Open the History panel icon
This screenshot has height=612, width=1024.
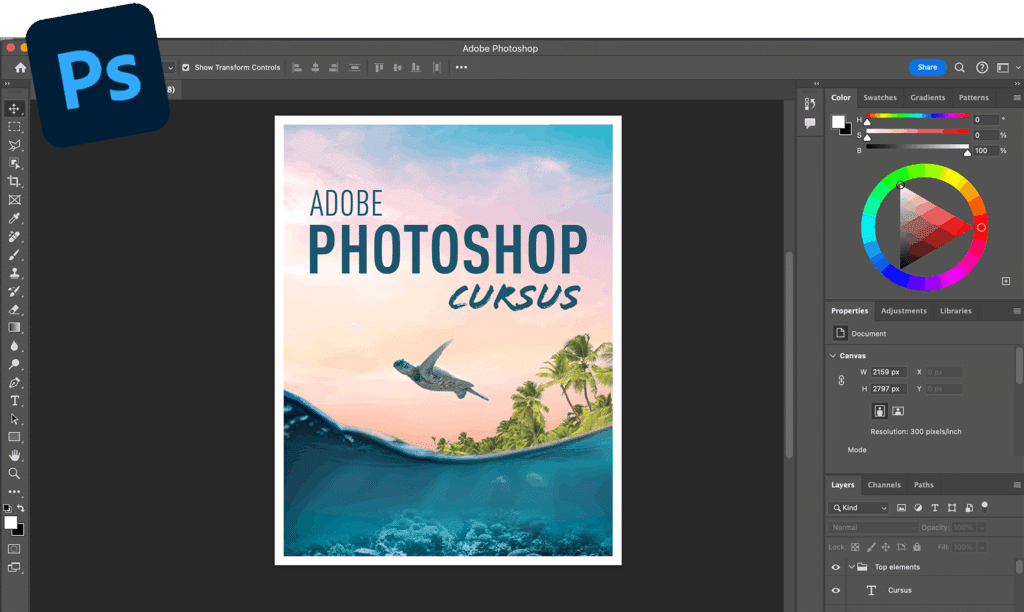click(810, 104)
